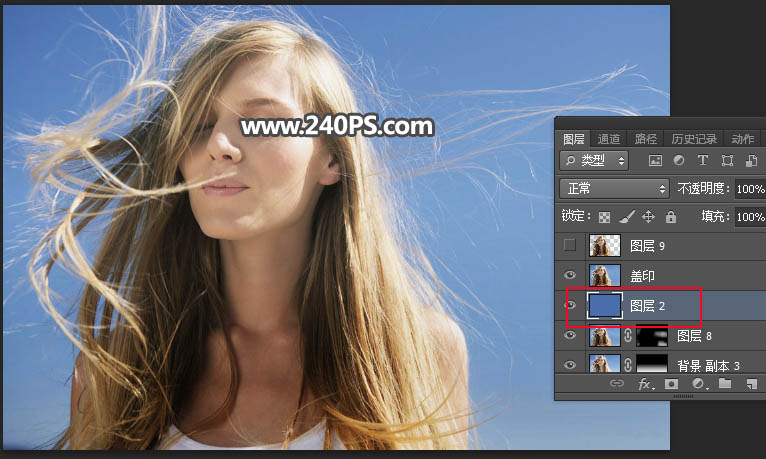Screen dimensions: 766x459
Task: Show hidden layer 图层 9
Action: 570,245
